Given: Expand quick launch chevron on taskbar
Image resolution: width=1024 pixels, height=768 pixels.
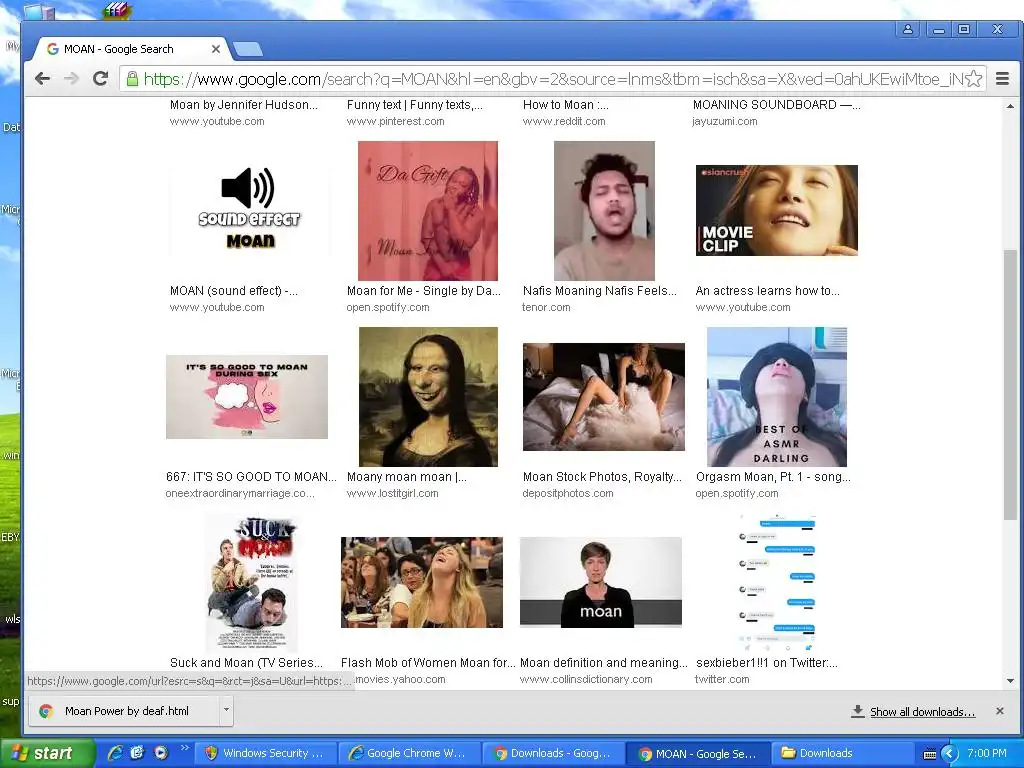Looking at the screenshot, I should click(184, 748).
